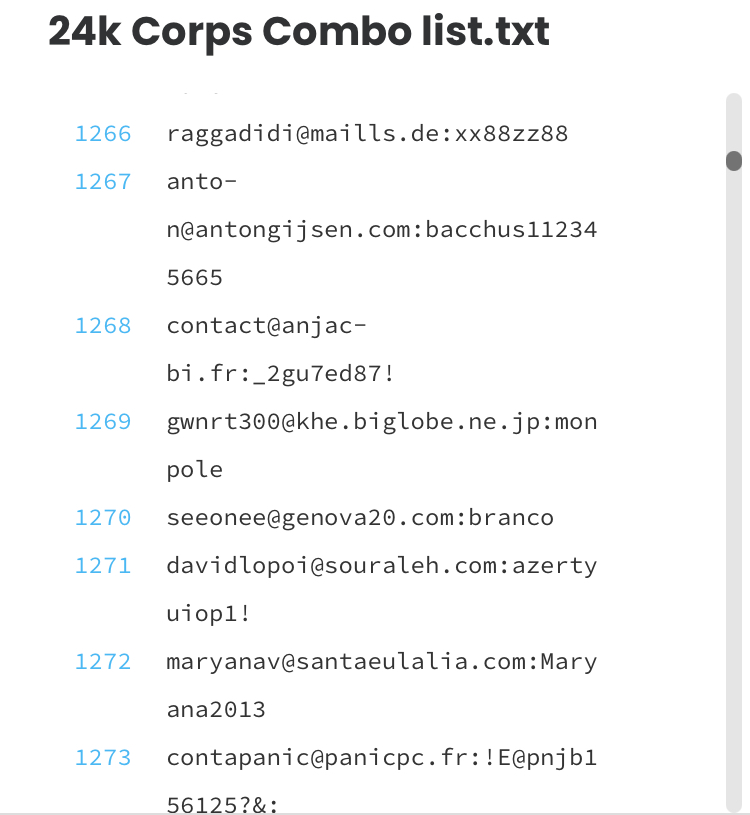The width and height of the screenshot is (750, 815).
Task: Click line number 1272
Action: pos(103,662)
